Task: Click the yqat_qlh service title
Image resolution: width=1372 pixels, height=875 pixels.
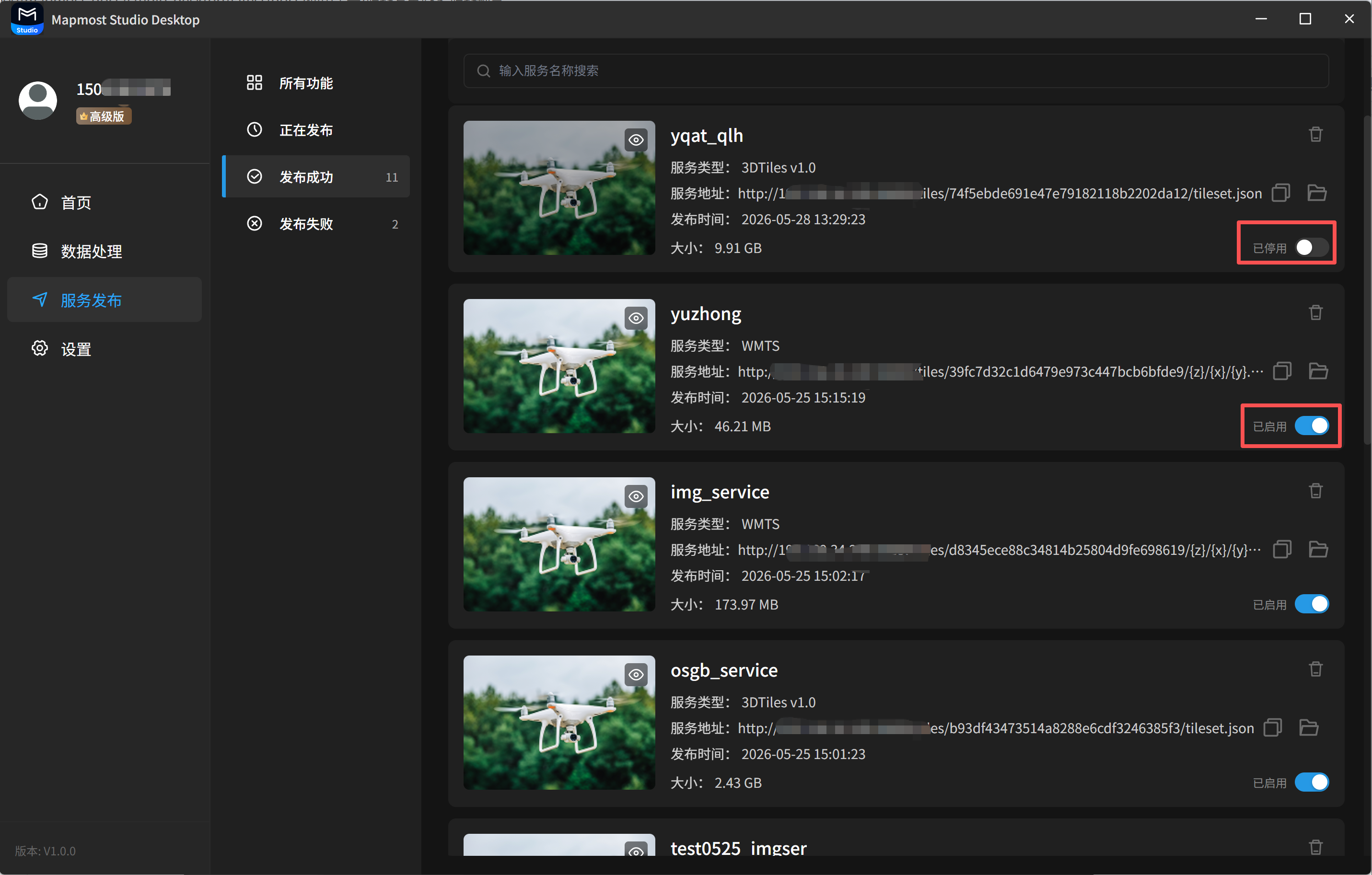Action: click(707, 136)
